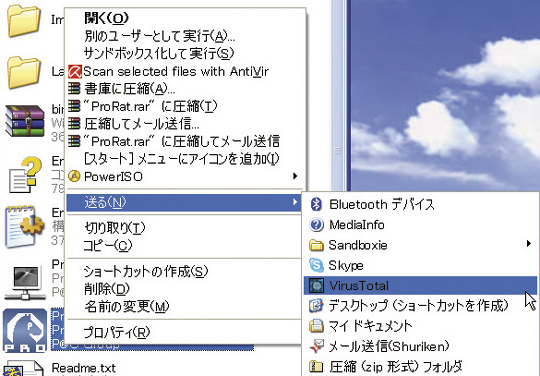
Task: Expand the 送る(N) submenu arrow
Action: [x=295, y=202]
